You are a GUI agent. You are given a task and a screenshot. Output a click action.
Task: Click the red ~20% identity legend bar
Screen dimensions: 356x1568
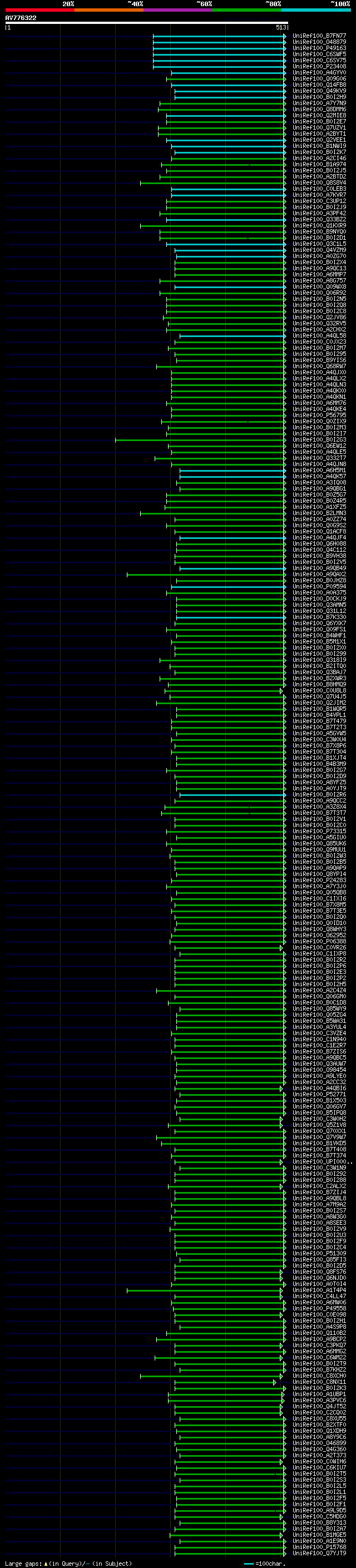39,10
